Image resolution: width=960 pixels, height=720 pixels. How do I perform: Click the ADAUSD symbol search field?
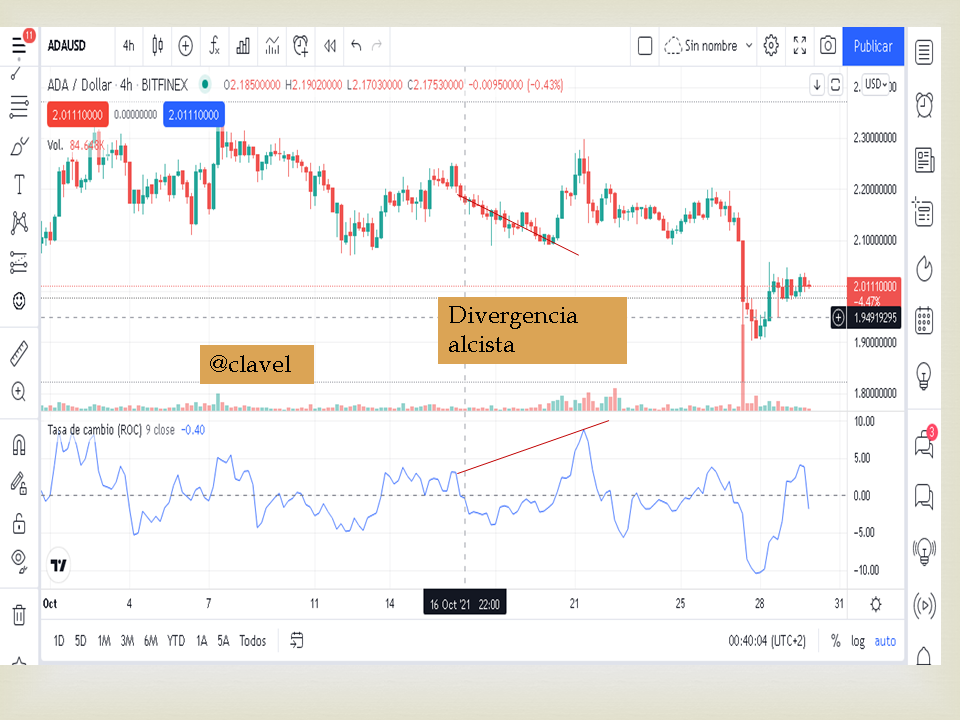pos(67,46)
